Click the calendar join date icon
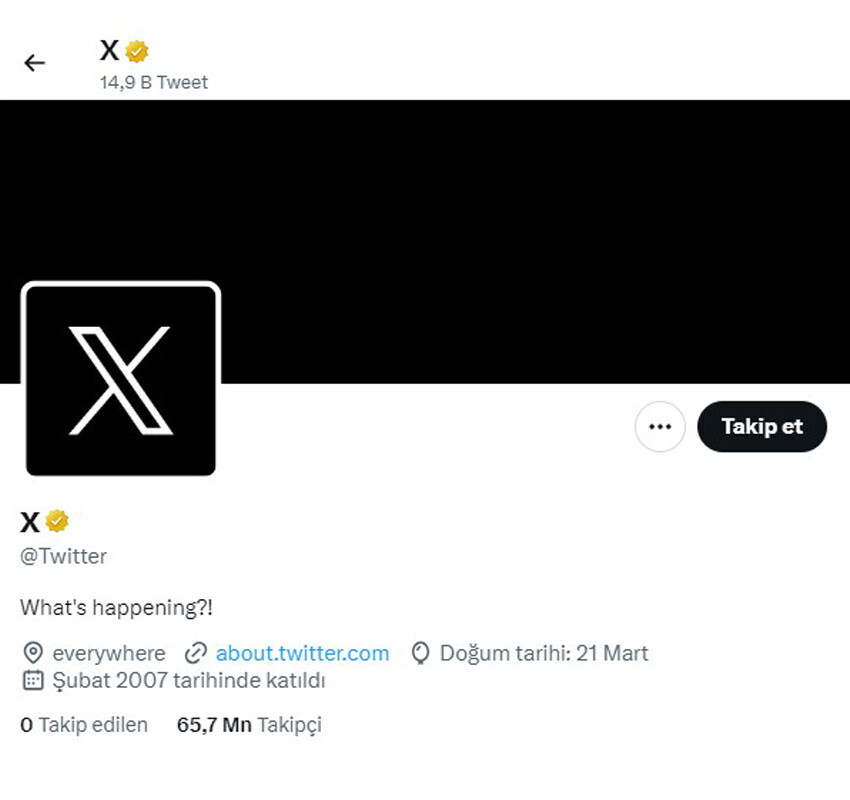This screenshot has height=800, width=850. 33,681
